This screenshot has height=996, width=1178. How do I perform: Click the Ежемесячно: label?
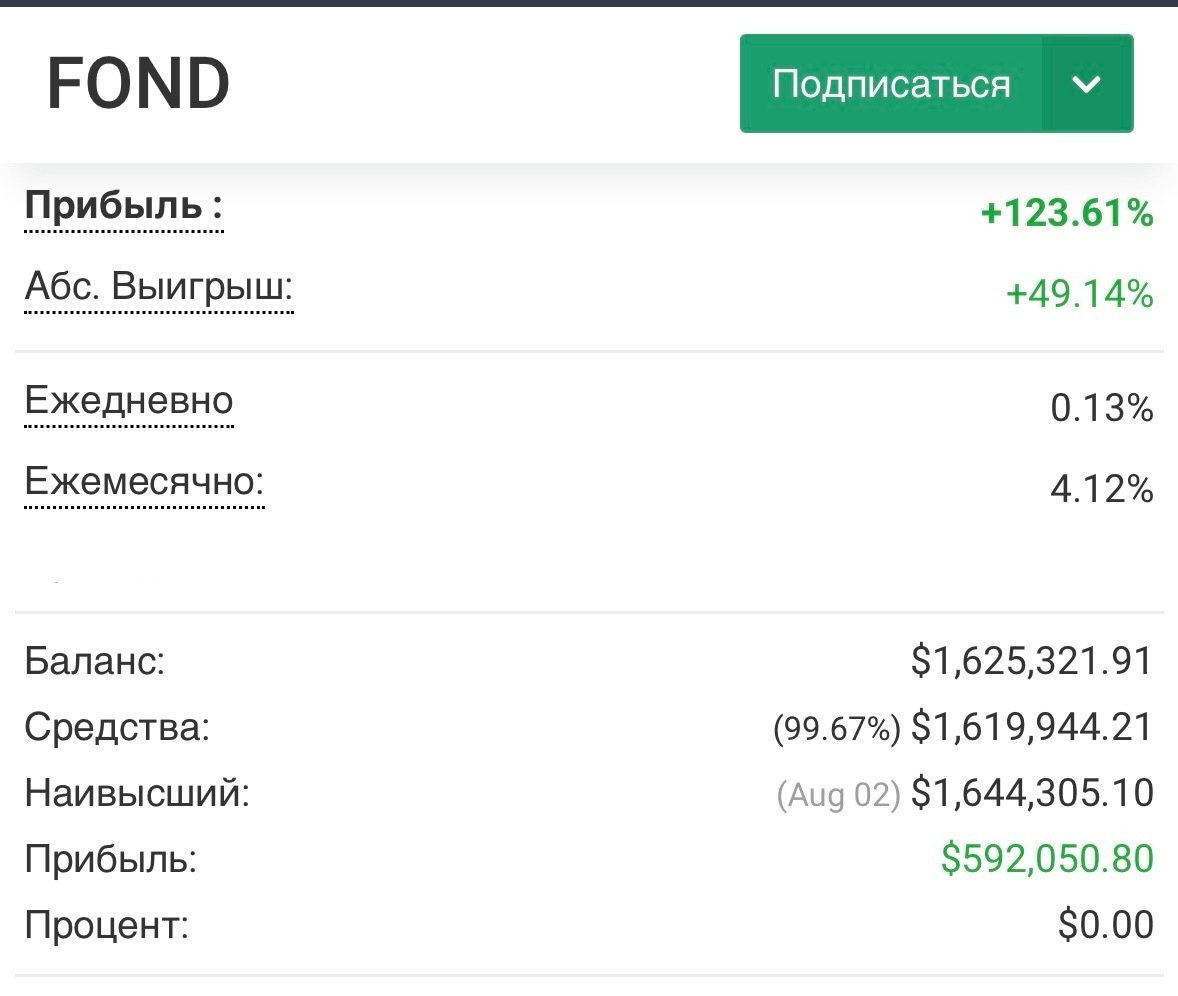pyautogui.click(x=144, y=483)
